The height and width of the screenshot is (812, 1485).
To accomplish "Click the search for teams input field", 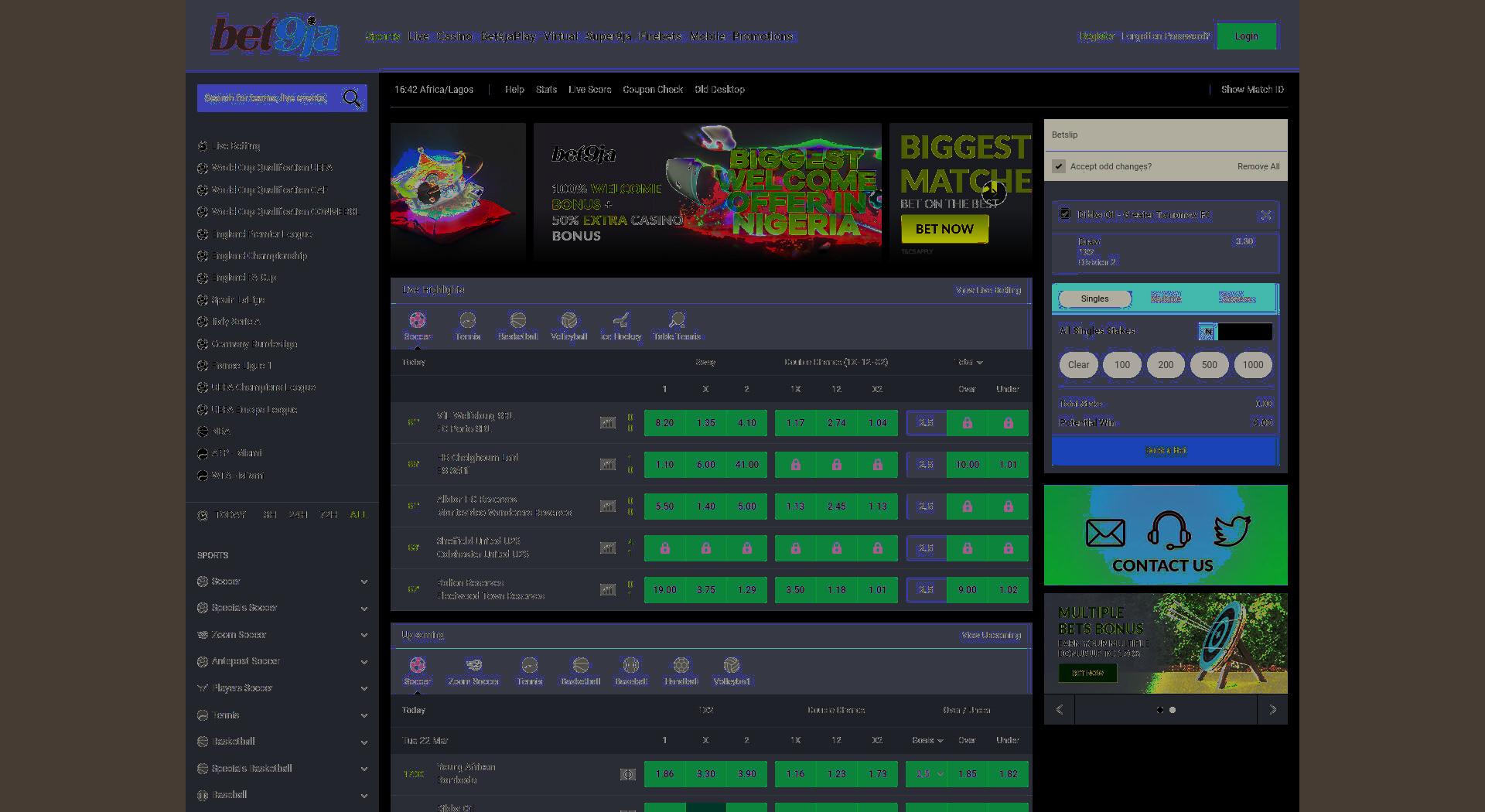I will click(268, 98).
